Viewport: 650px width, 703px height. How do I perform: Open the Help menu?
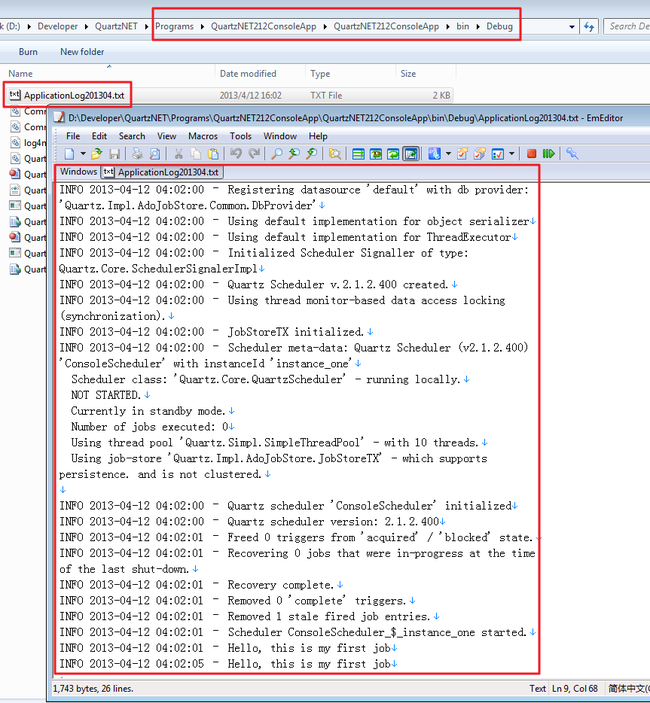(318, 136)
